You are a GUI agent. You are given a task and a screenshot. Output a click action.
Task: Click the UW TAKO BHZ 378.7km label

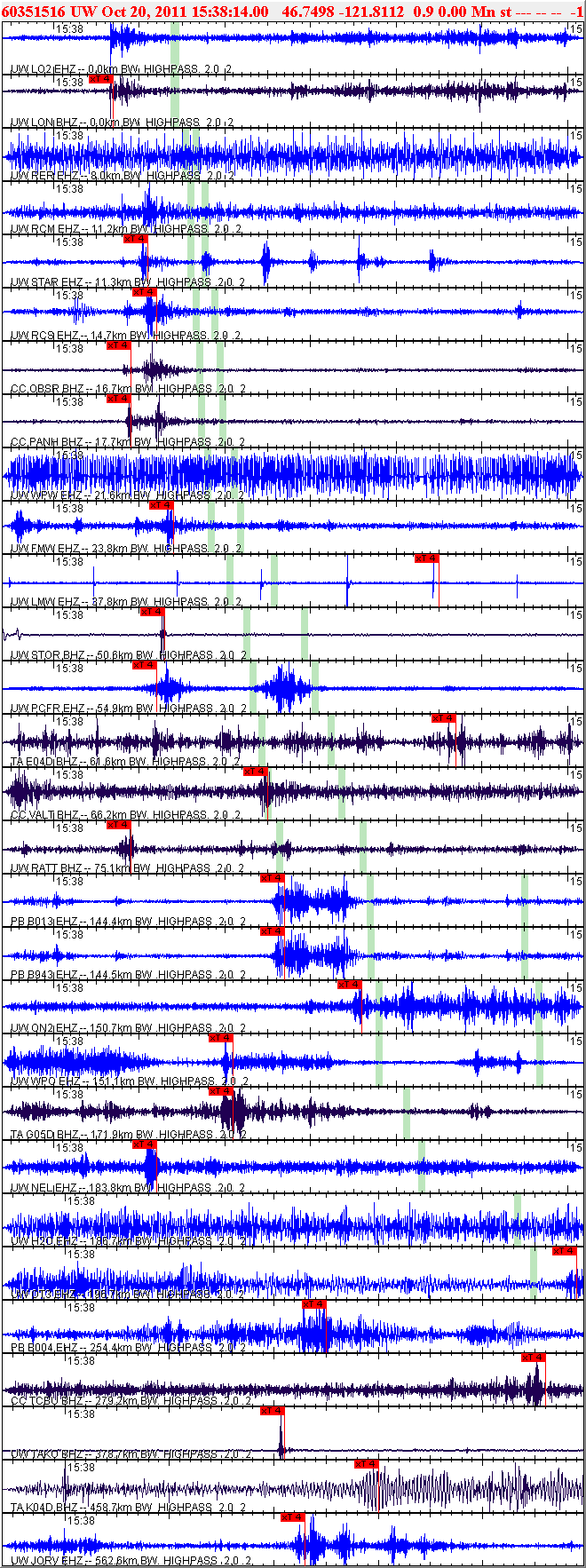point(131,1454)
